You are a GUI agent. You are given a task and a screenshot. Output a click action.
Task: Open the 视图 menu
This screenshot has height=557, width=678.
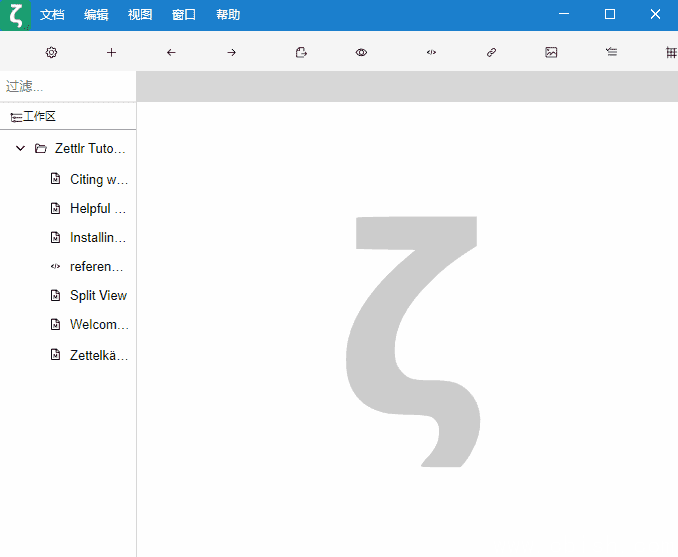click(140, 15)
